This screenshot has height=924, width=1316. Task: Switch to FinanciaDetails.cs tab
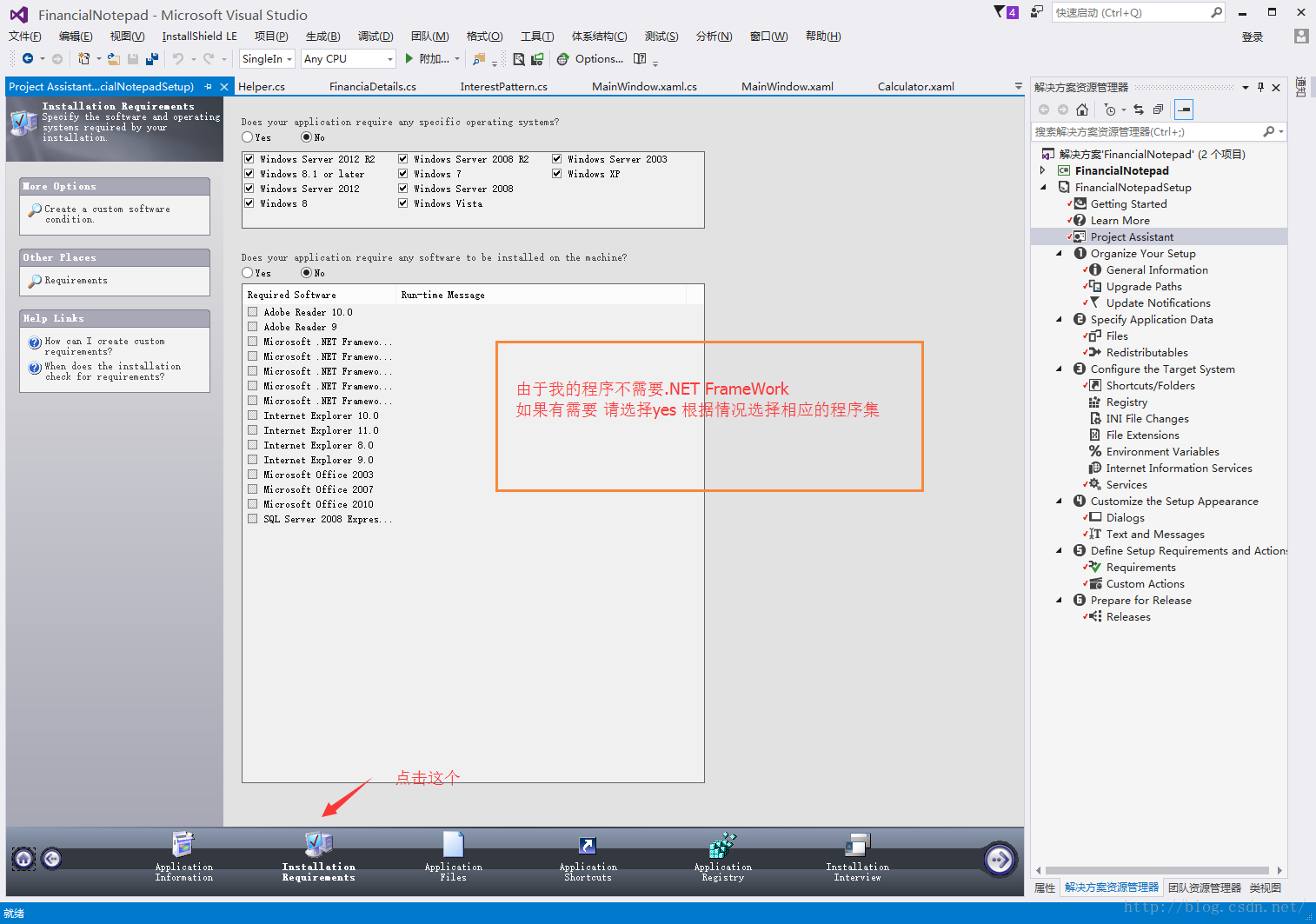[x=373, y=87]
